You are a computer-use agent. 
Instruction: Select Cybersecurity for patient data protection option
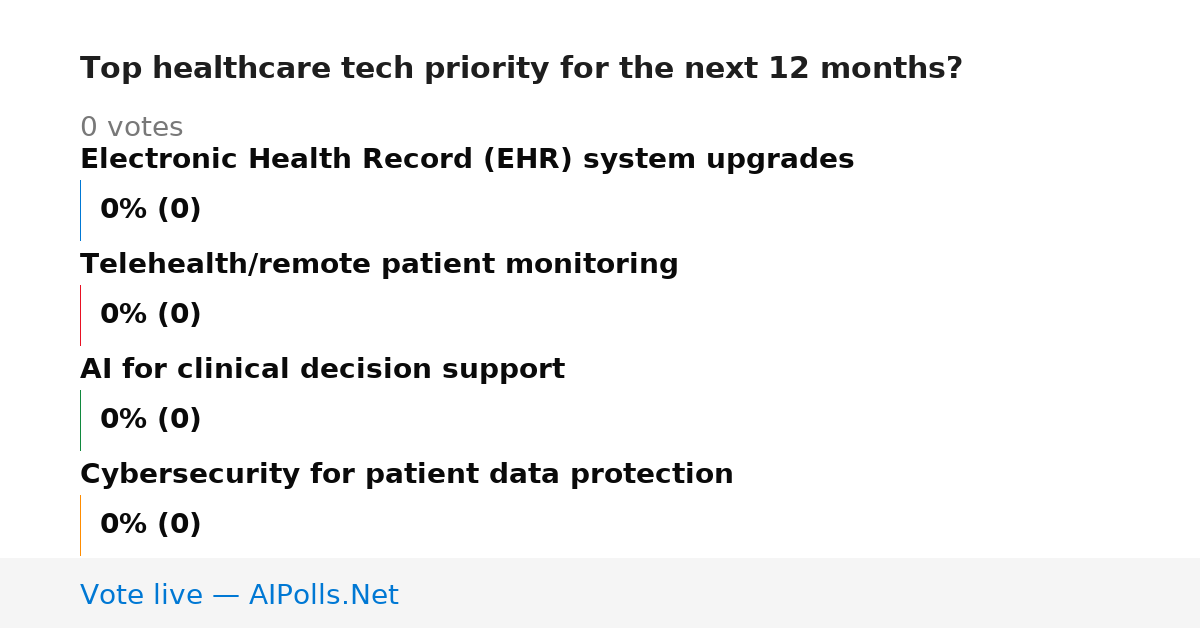tap(407, 475)
